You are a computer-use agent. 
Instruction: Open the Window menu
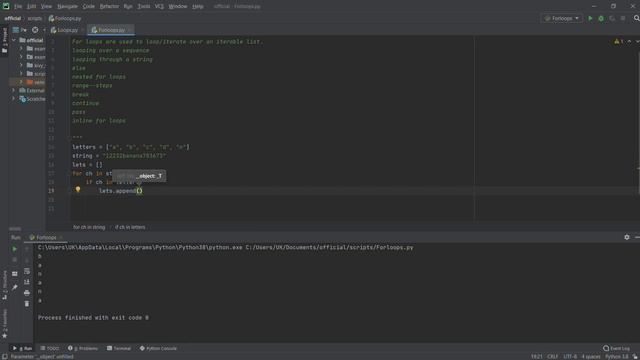(178, 7)
